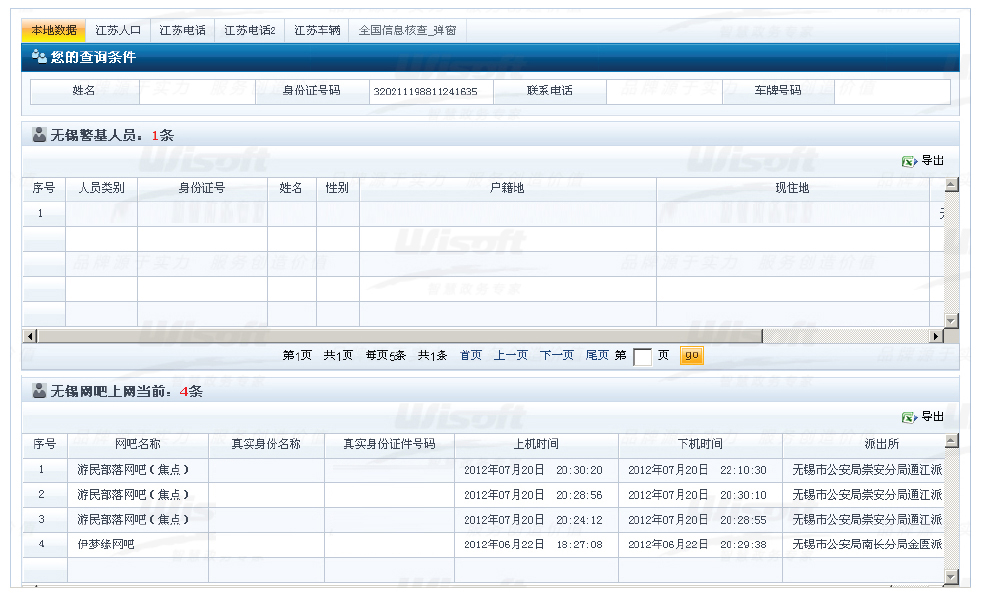The width and height of the screenshot is (982, 598).
Task: Click the 尾页 pagination link
Action: pos(596,355)
